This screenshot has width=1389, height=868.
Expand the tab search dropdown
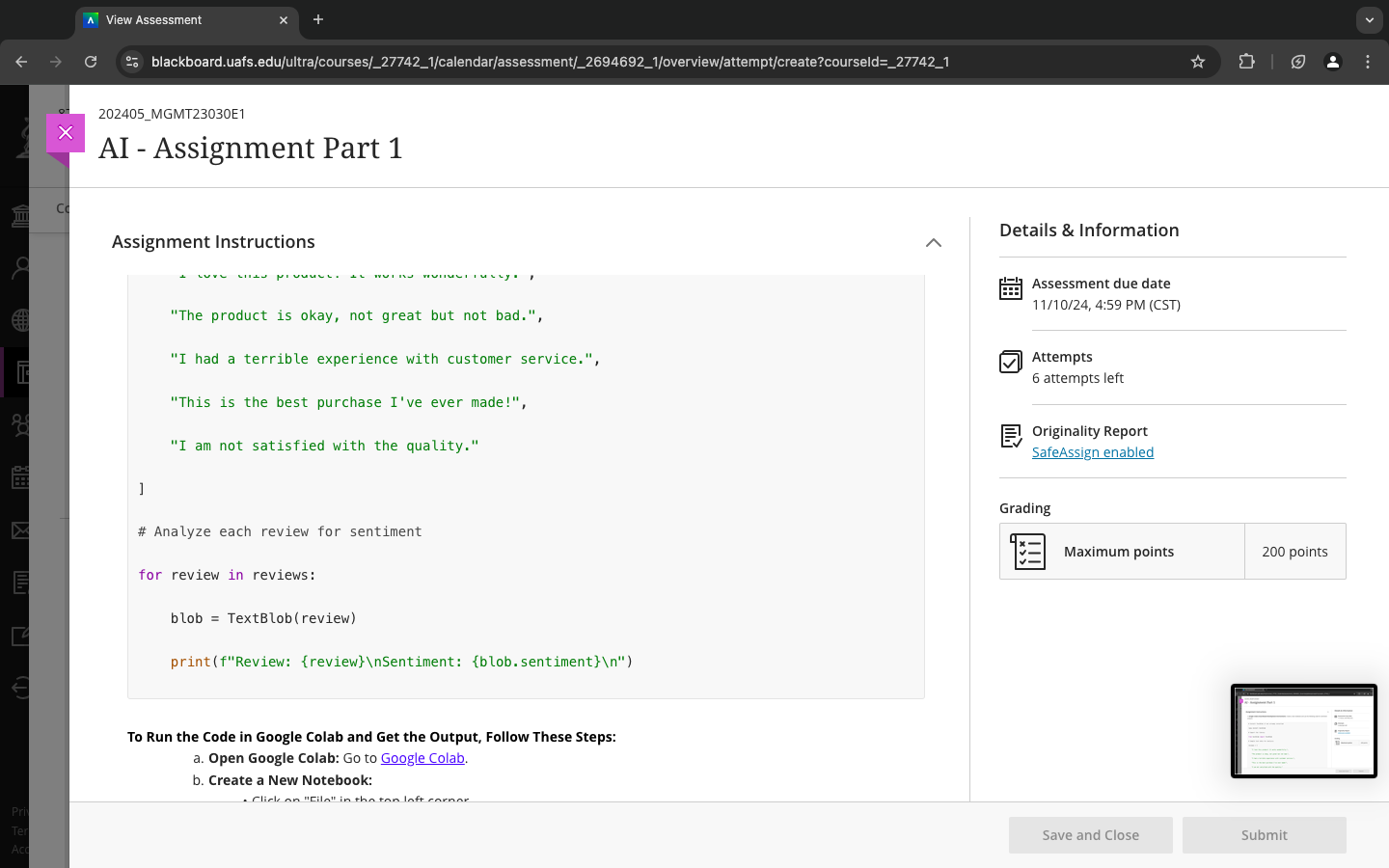tap(1370, 19)
